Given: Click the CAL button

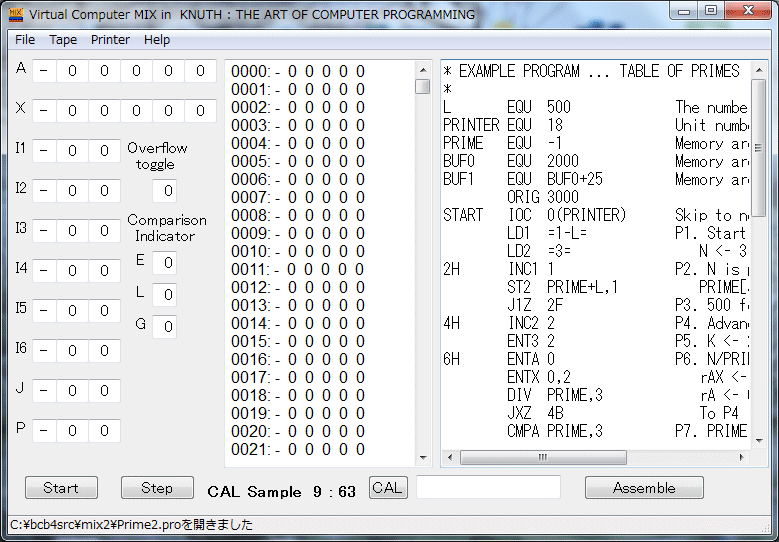Looking at the screenshot, I should [388, 487].
